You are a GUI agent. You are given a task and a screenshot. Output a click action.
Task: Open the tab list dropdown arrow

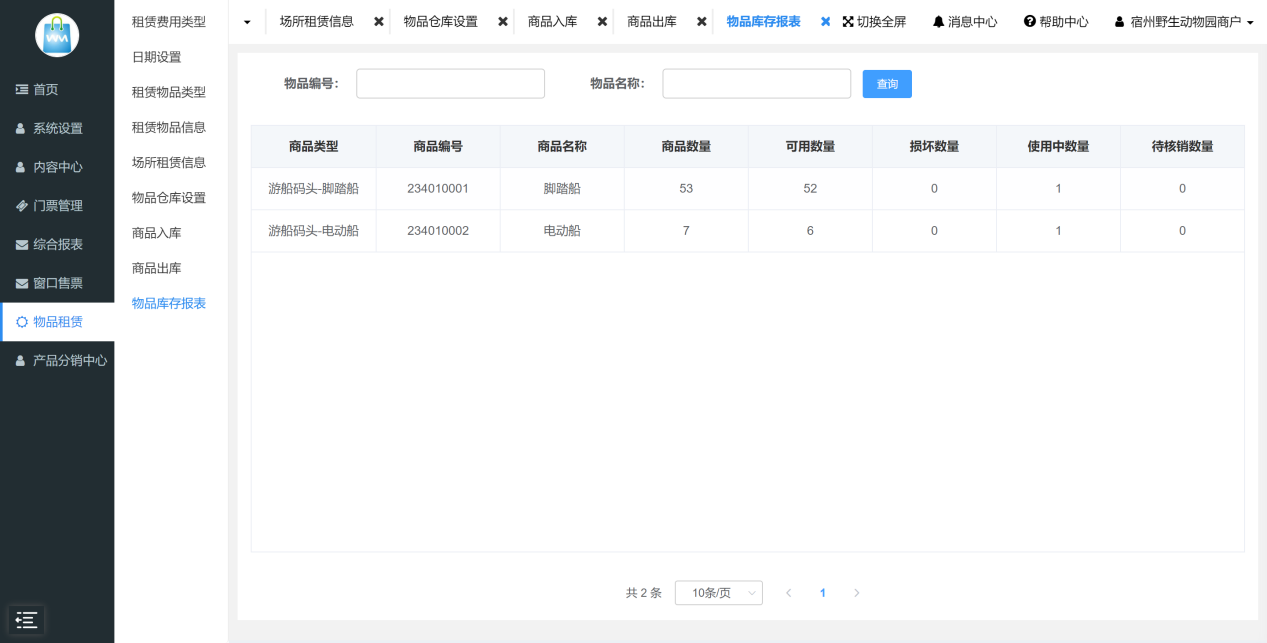coord(247,22)
